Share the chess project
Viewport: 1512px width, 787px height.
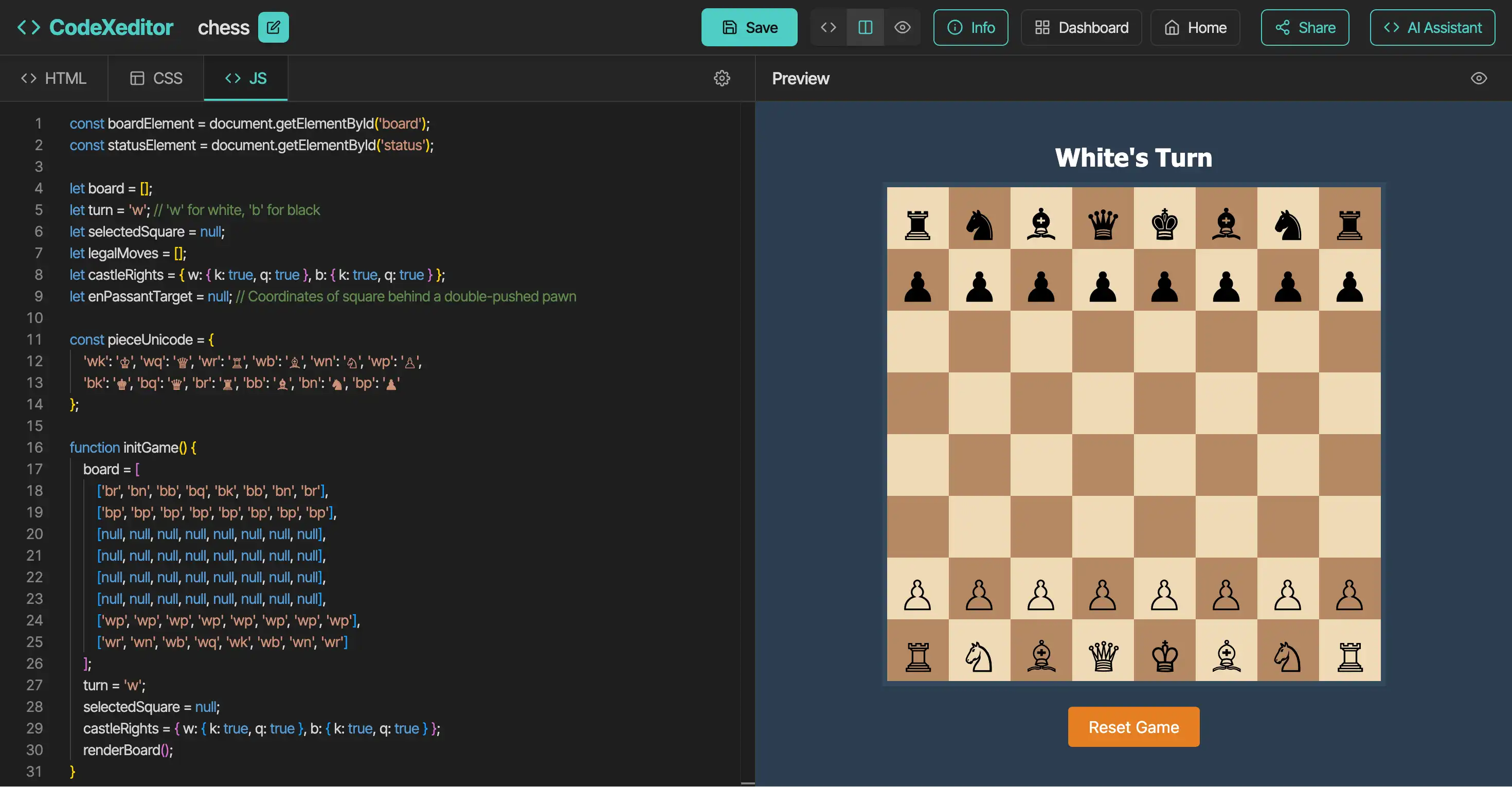[1305, 27]
